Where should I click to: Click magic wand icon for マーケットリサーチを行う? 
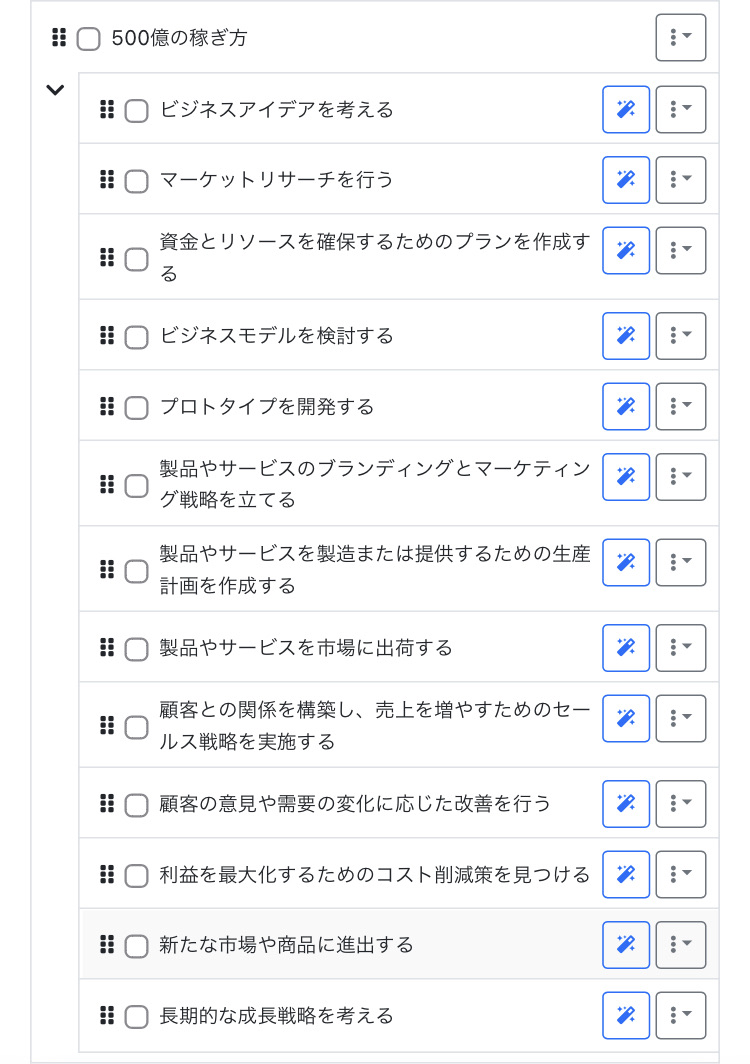pyautogui.click(x=626, y=180)
